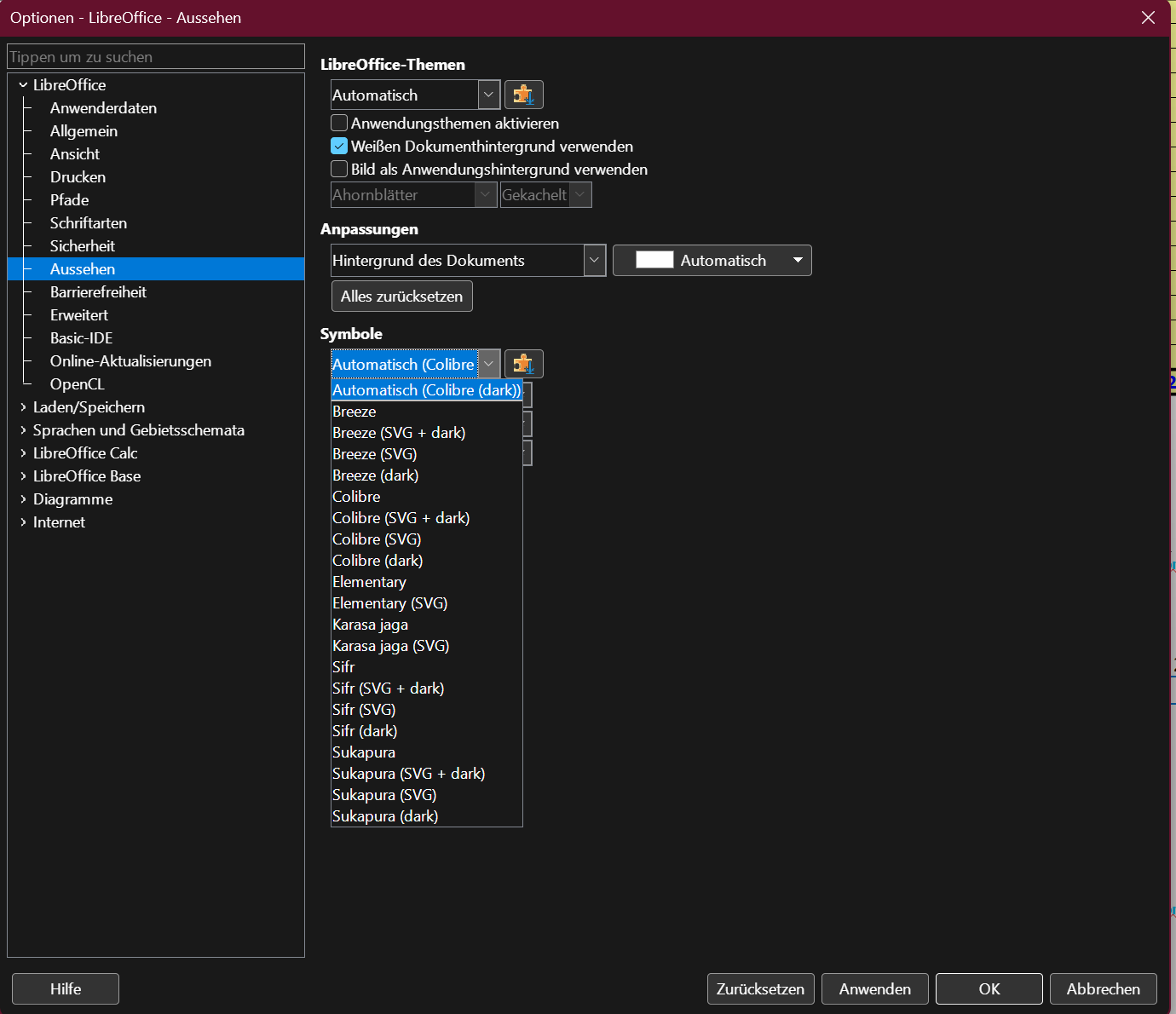This screenshot has width=1176, height=1014.
Task: Click the add themes extension icon beside Automatisch
Action: [523, 95]
